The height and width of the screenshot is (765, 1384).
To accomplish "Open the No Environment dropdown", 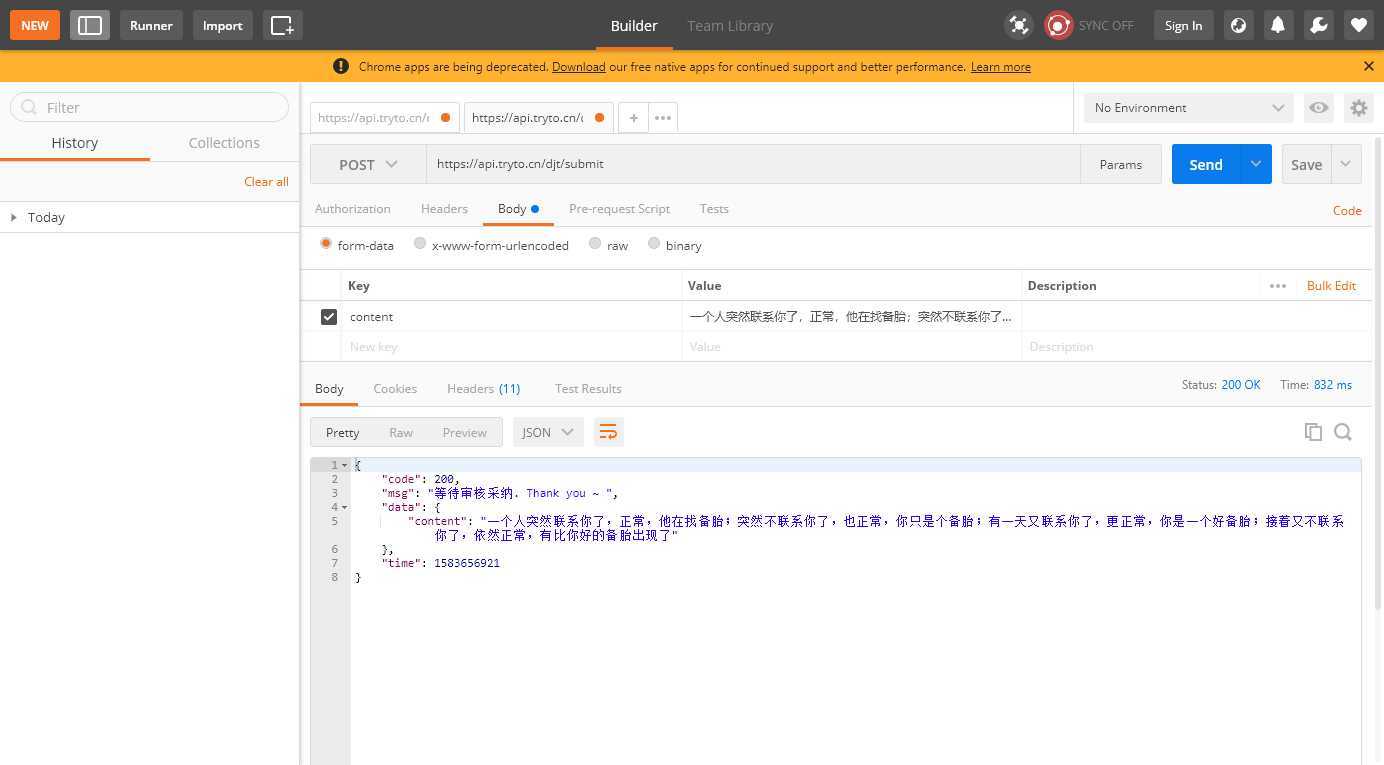I will click(1188, 107).
